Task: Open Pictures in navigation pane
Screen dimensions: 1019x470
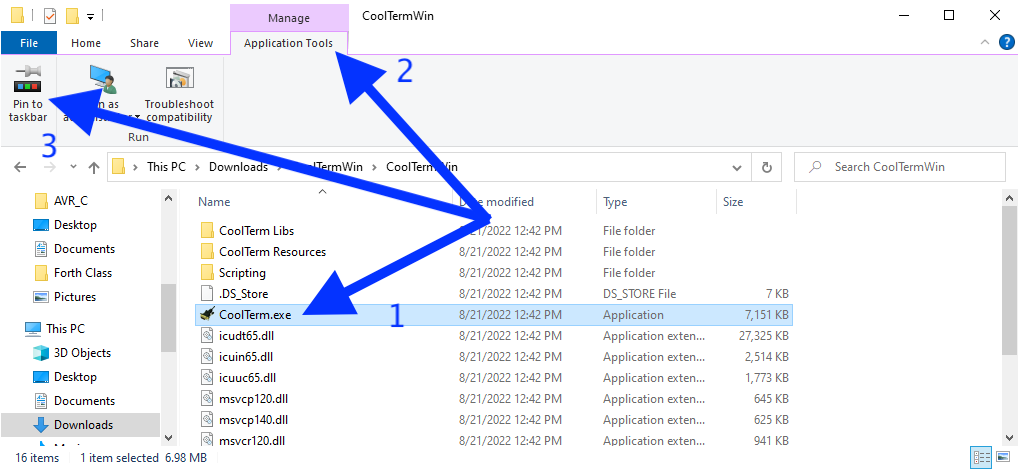Action: pyautogui.click(x=75, y=297)
